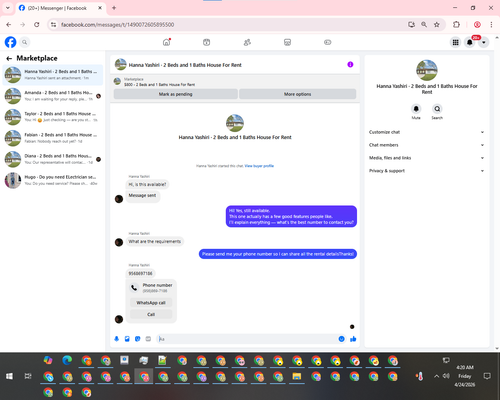500x400 pixels.
Task: Expand Customize chat section
Action: click(x=426, y=132)
